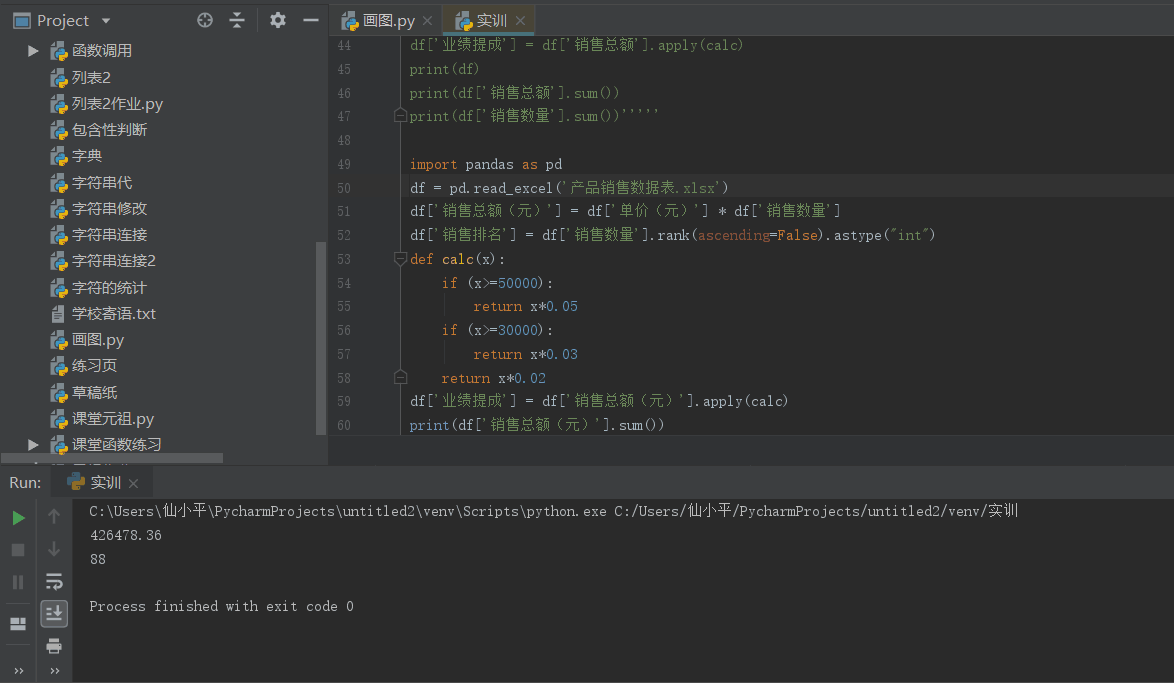Close the 画图.py editor tab
The height and width of the screenshot is (683, 1174).
[x=428, y=20]
